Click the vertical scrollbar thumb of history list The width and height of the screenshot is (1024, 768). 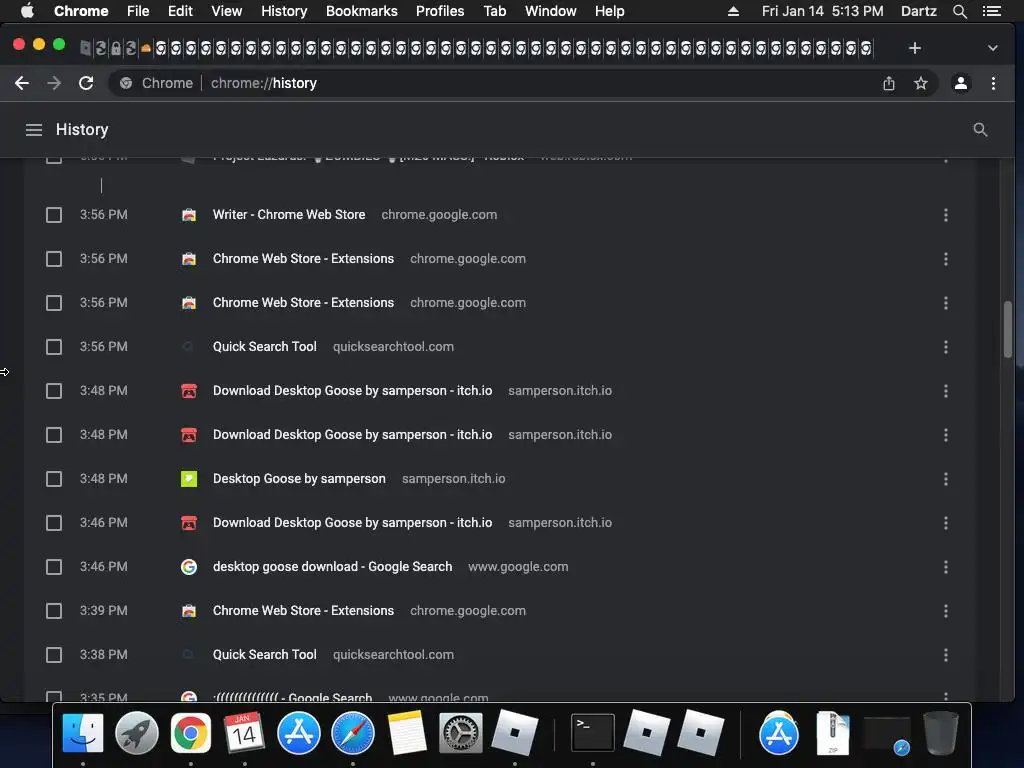pyautogui.click(x=1008, y=329)
